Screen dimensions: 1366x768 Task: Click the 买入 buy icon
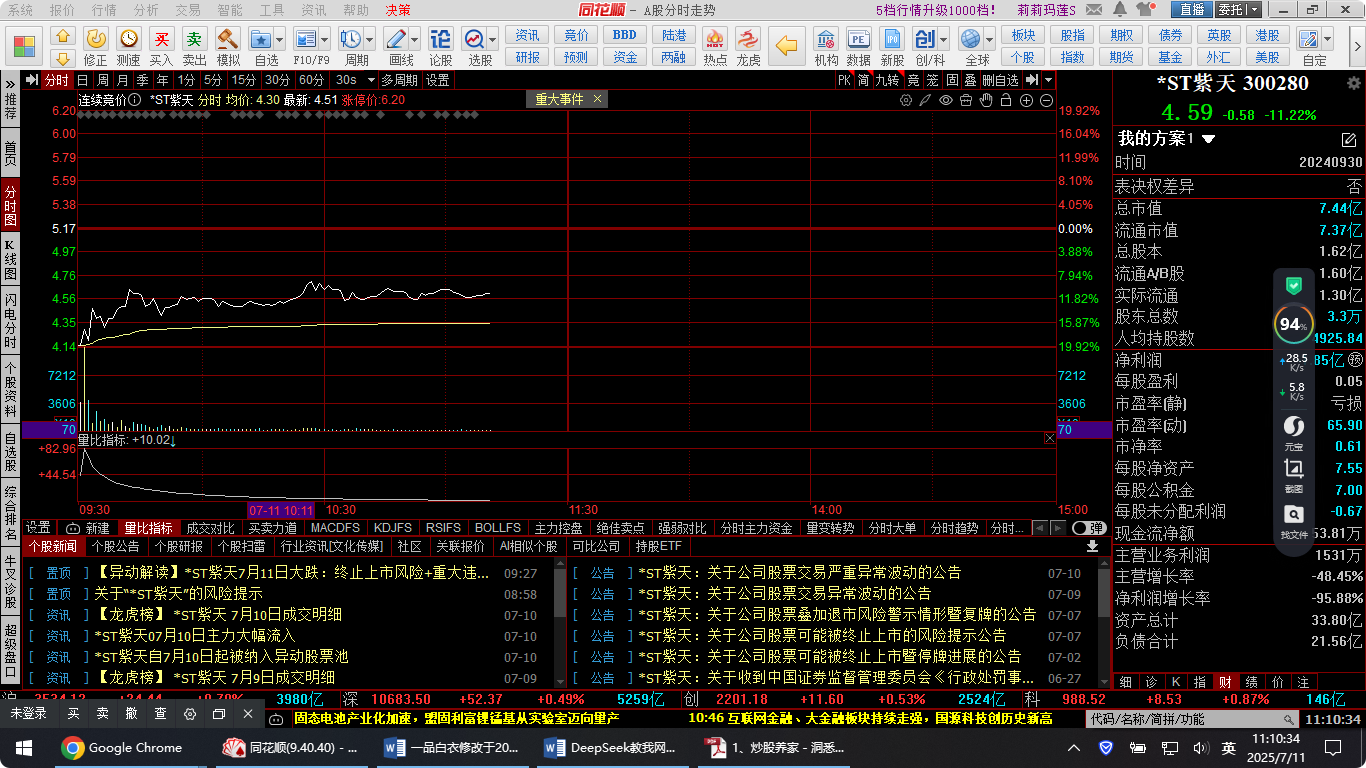(x=161, y=39)
